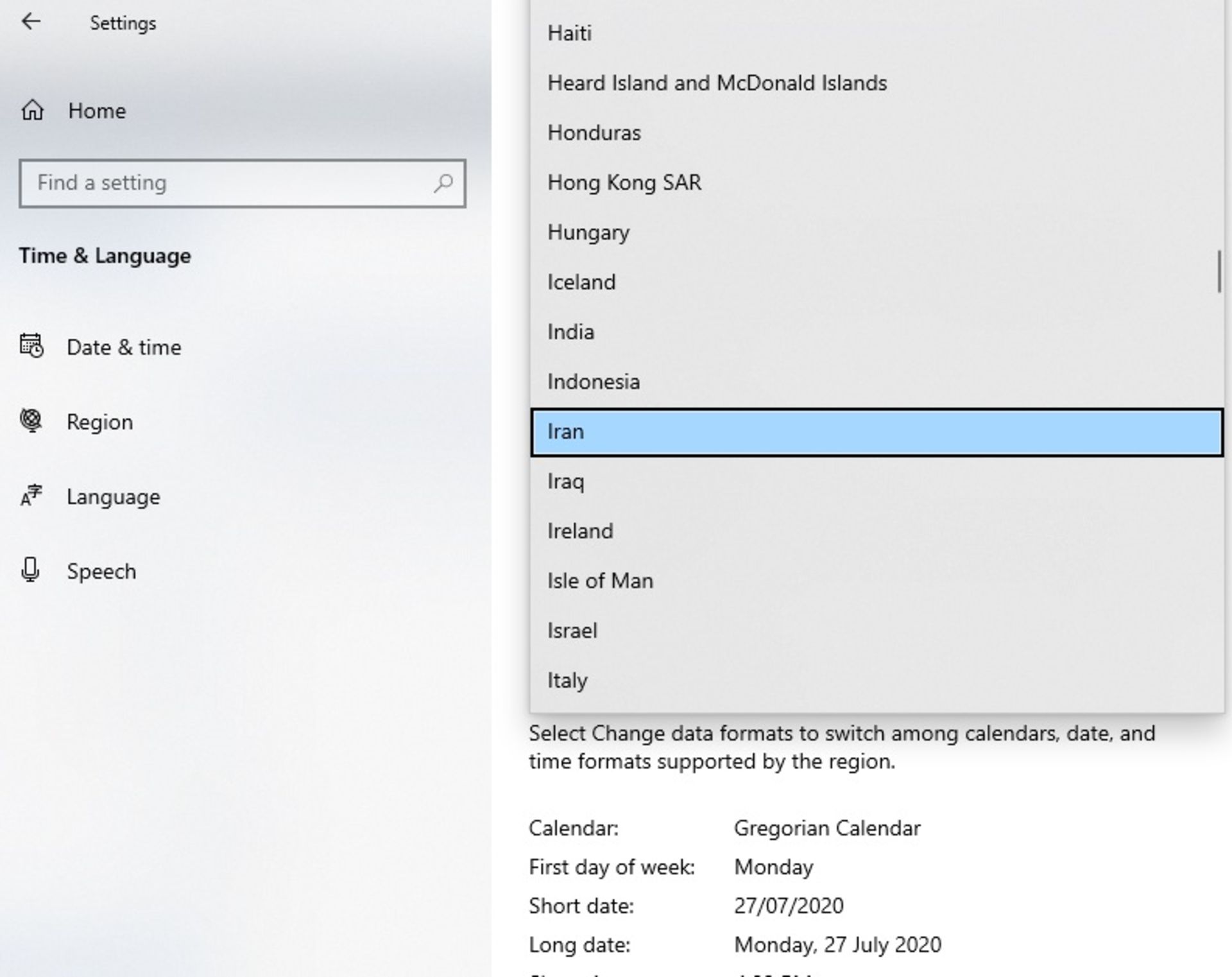Click the Speech microphone icon
The height and width of the screenshot is (977, 1232).
(31, 571)
